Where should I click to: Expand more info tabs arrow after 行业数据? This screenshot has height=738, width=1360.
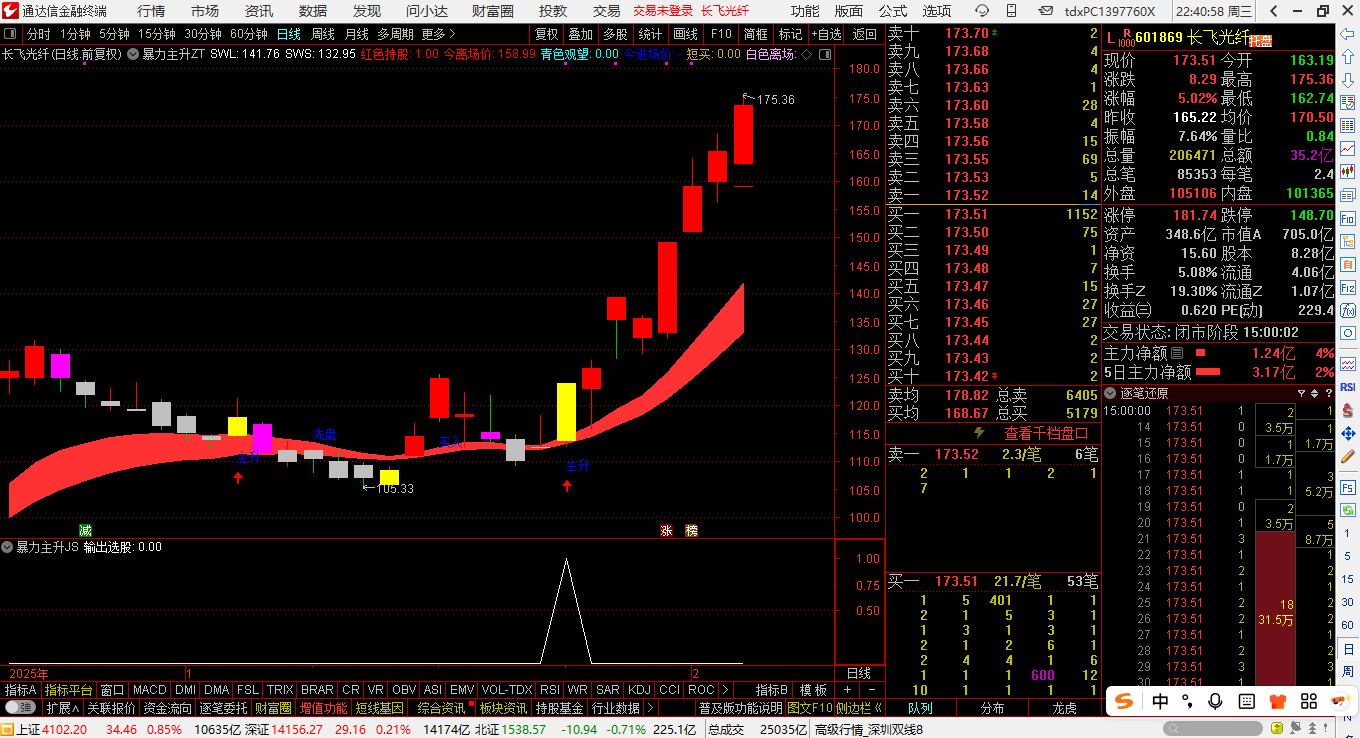[651, 708]
